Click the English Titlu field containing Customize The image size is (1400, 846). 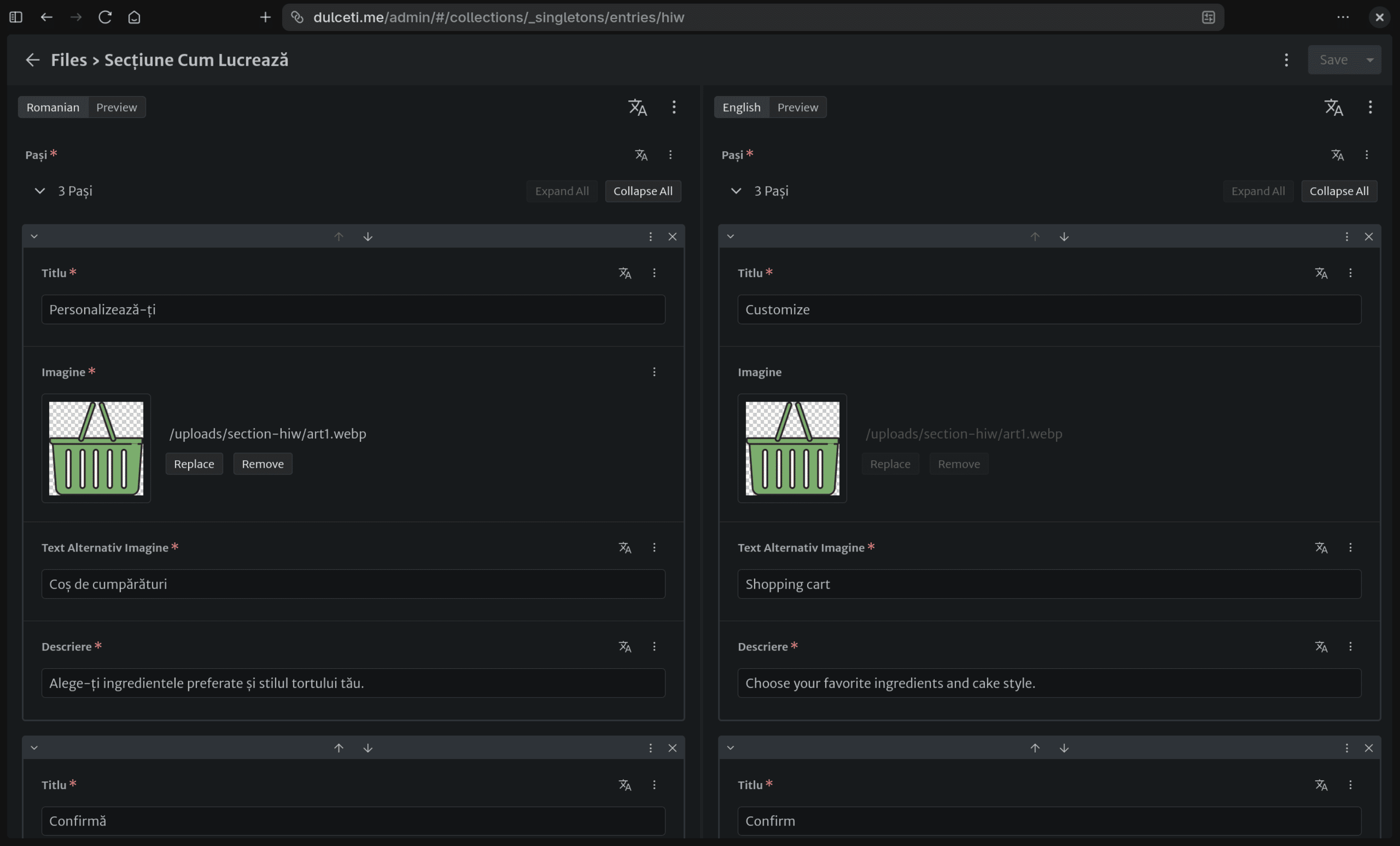tap(1049, 310)
